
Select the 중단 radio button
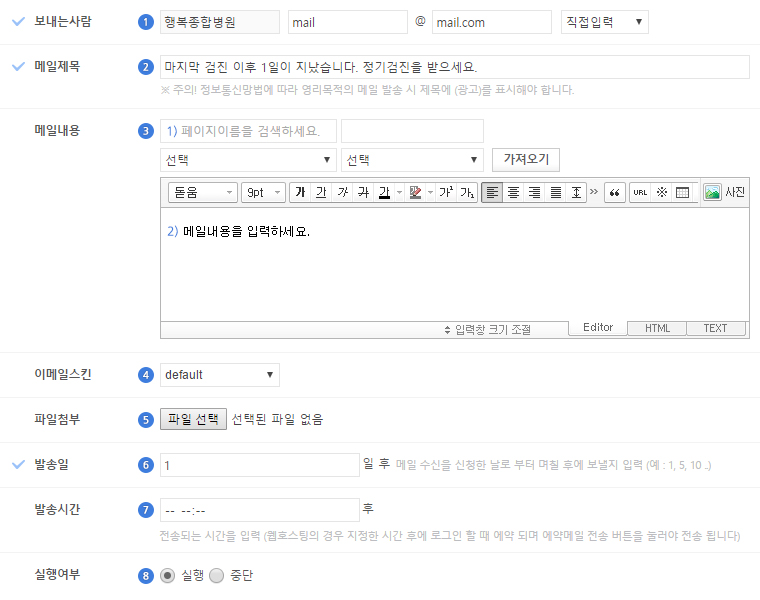point(217,576)
